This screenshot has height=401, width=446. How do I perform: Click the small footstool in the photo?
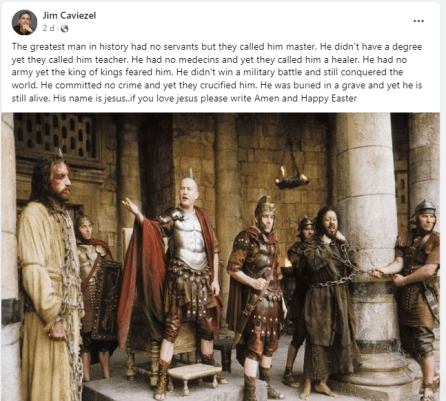(194, 374)
